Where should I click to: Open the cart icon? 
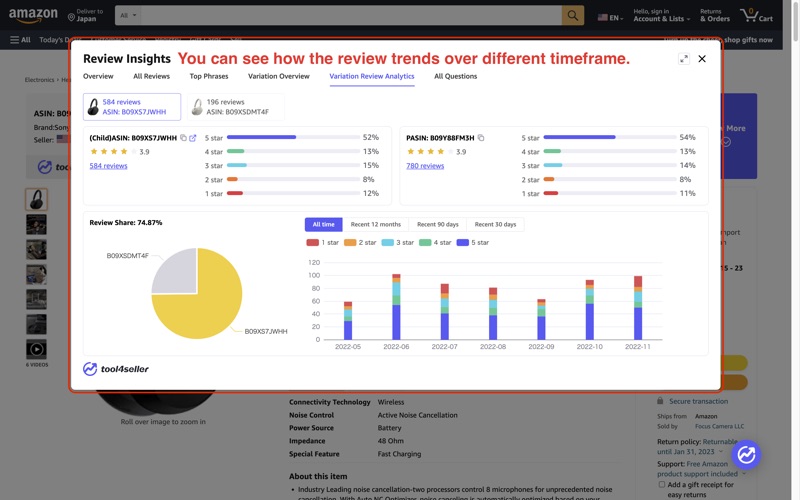tap(756, 15)
